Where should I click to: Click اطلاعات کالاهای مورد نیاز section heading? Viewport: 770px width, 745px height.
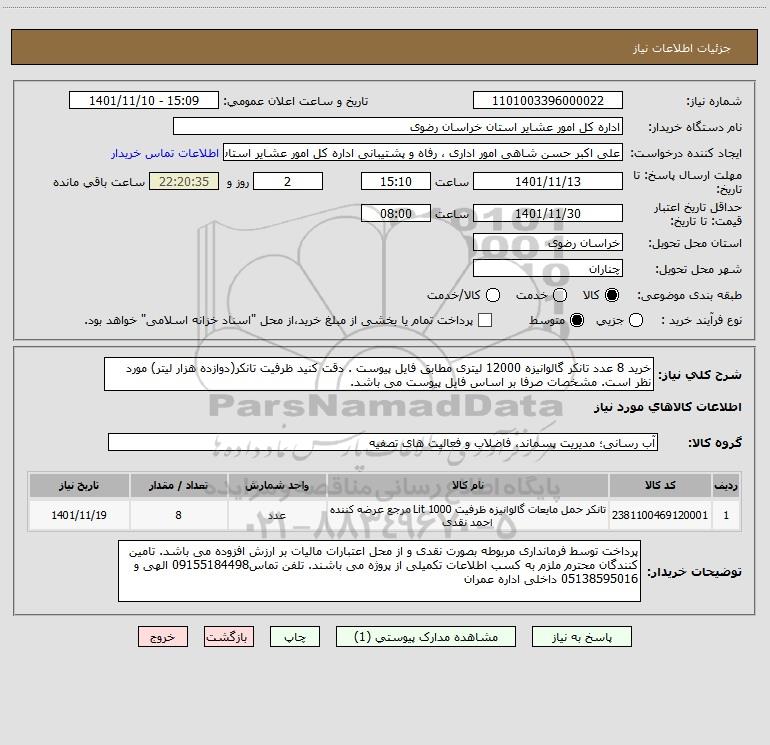pos(667,407)
